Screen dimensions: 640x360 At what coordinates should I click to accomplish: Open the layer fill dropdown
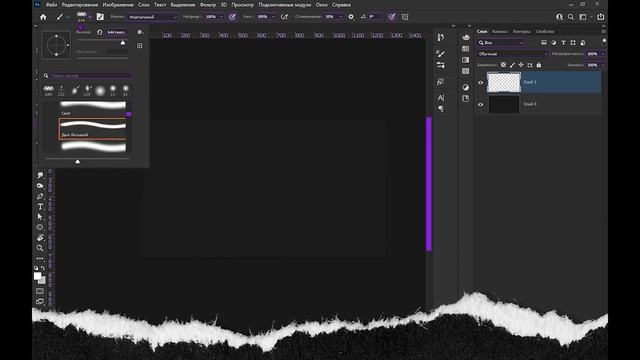603,65
